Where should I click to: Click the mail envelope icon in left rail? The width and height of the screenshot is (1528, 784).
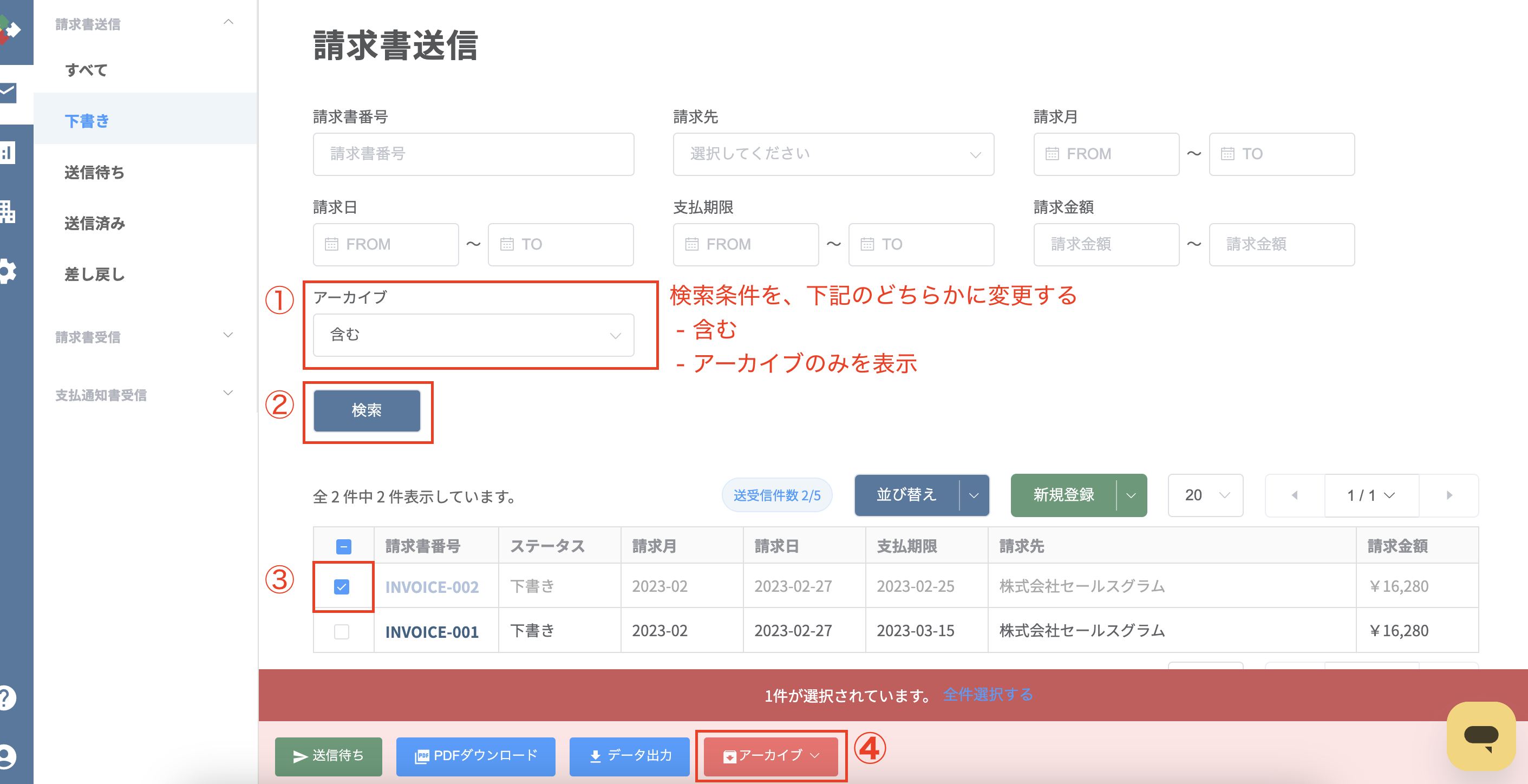click(x=8, y=93)
